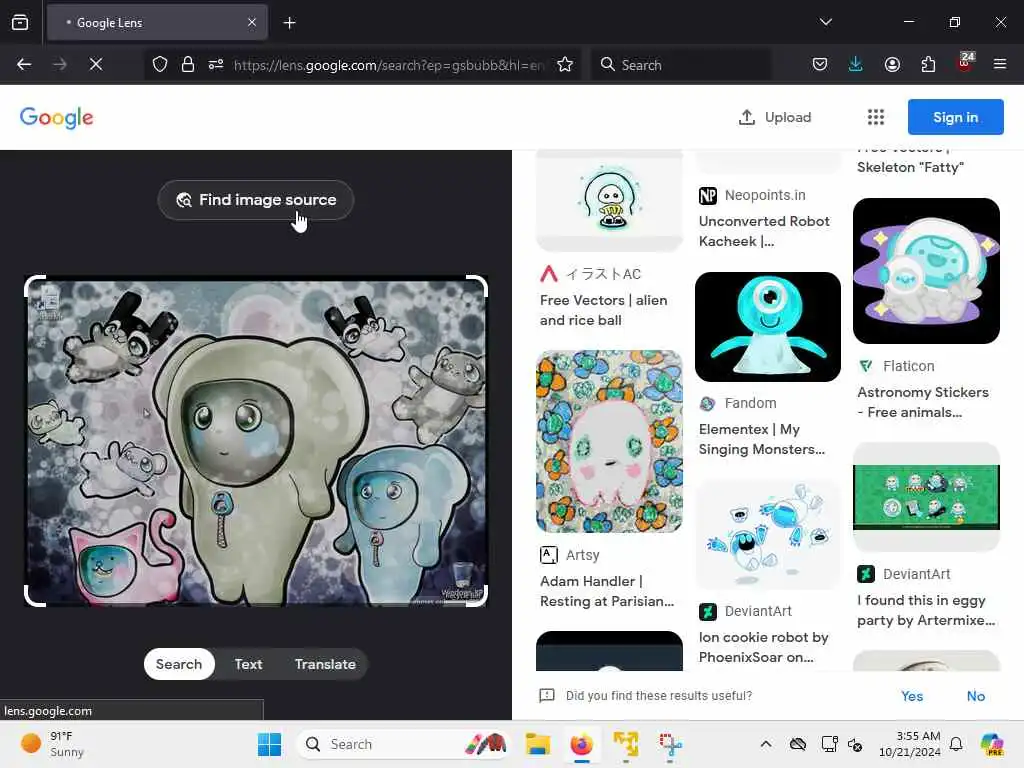The image size is (1024, 768).
Task: Open Elementex My Singing Monsters link
Action: pos(761,440)
